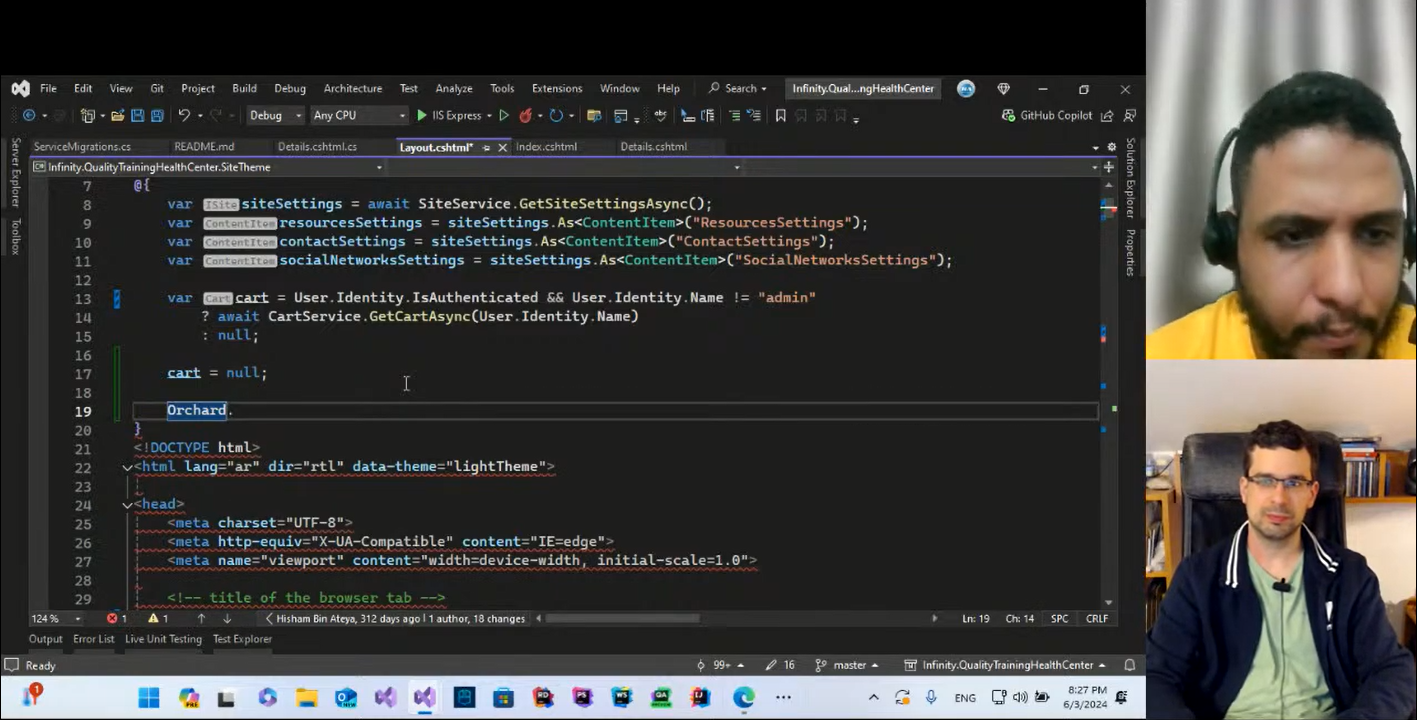The image size is (1417, 720).
Task: Click the horizontal scrollbar thumb
Action: (622, 619)
